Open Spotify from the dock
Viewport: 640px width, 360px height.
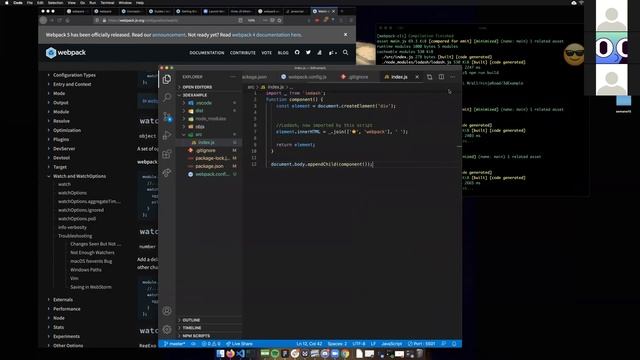click(x=275, y=354)
